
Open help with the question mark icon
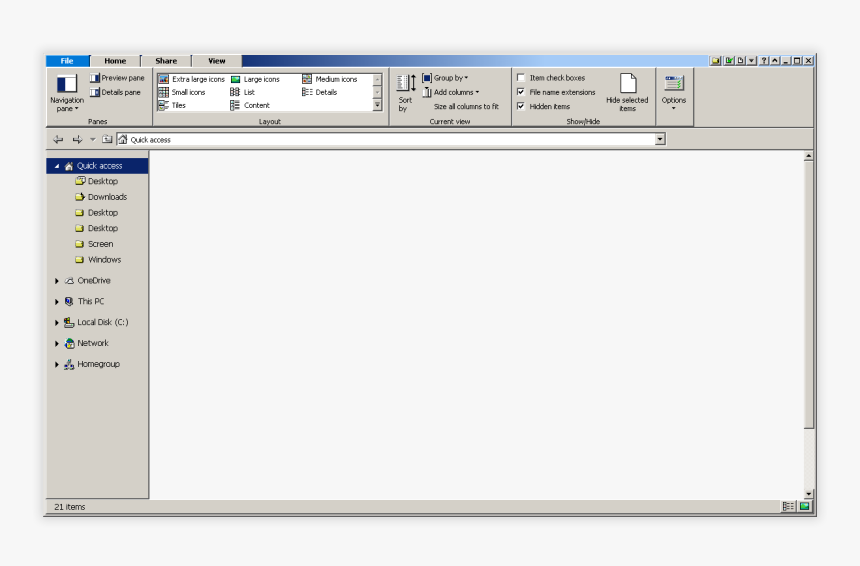tap(764, 61)
